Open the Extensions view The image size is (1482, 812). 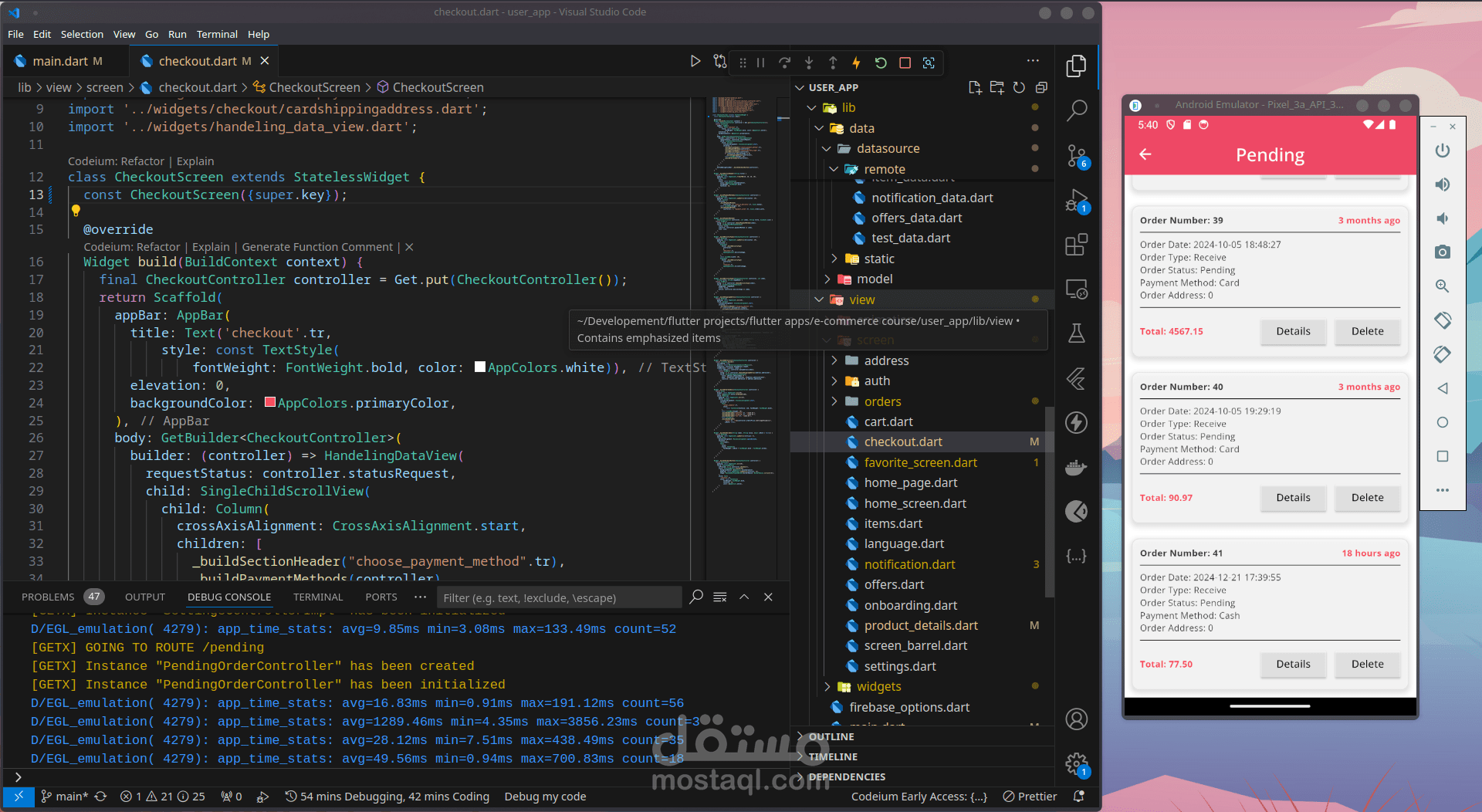pos(1076,245)
